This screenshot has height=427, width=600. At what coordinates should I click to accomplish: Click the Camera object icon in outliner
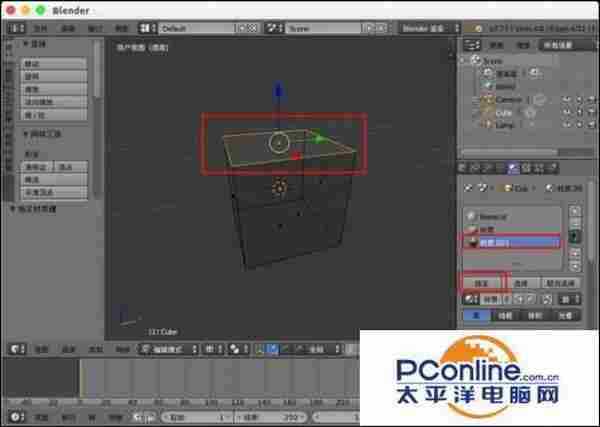[487, 100]
